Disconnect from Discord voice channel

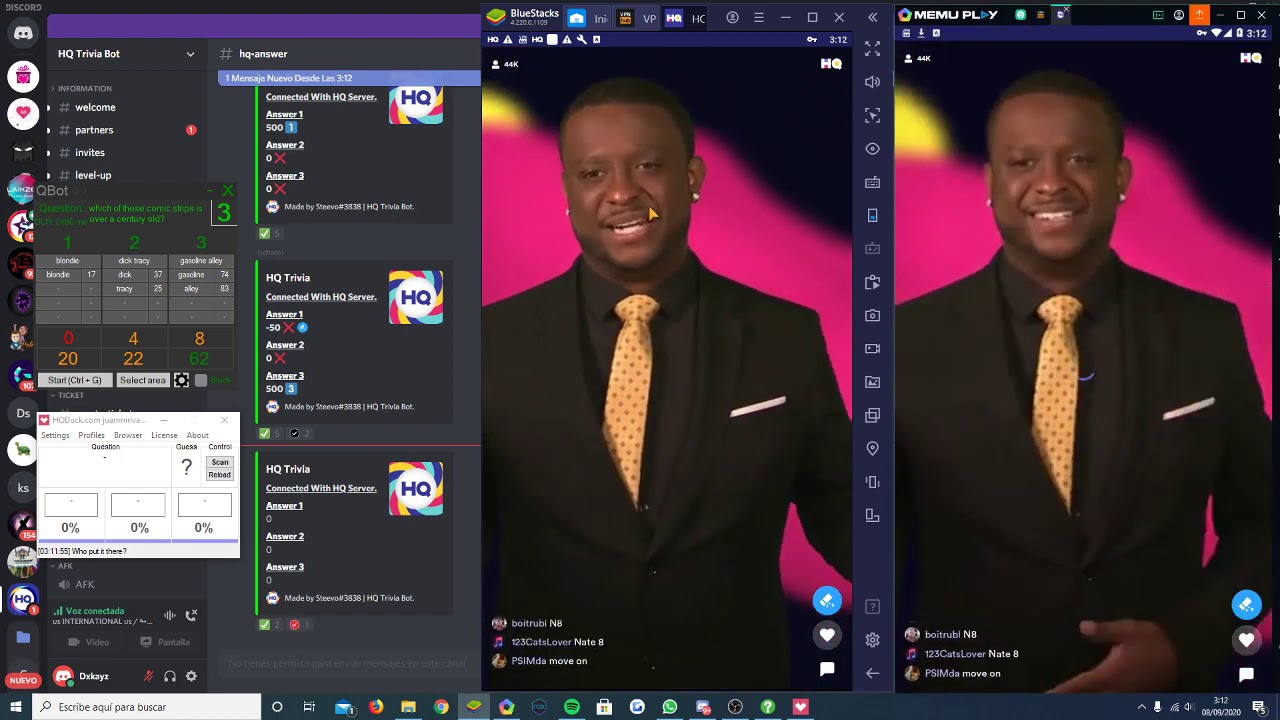point(192,615)
